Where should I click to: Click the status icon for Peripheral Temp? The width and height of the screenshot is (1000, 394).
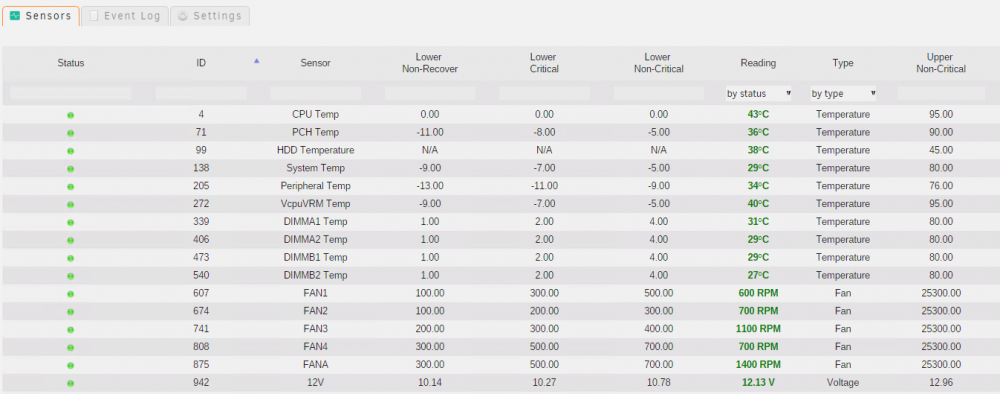point(70,187)
